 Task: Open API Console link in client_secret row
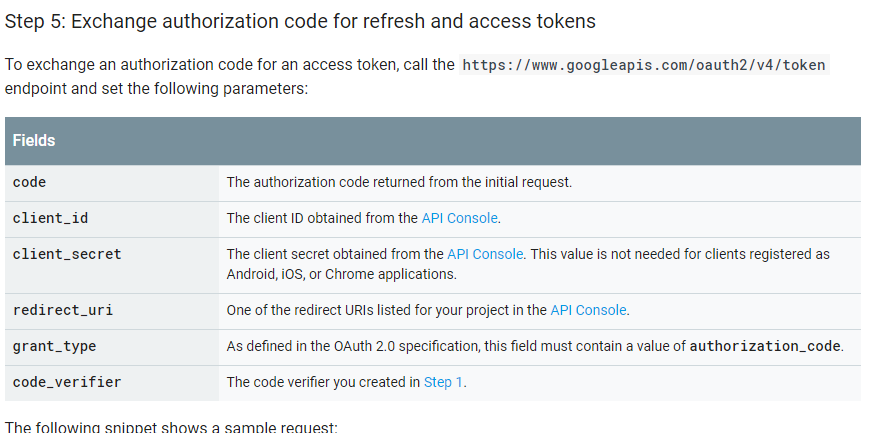click(x=485, y=254)
